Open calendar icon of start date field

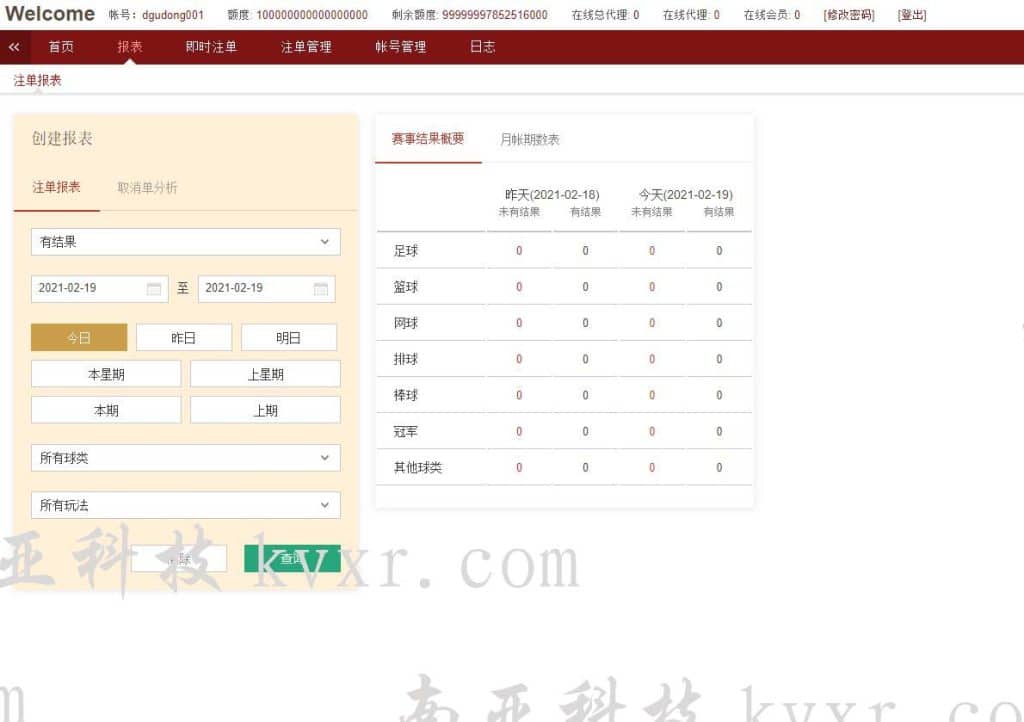154,289
